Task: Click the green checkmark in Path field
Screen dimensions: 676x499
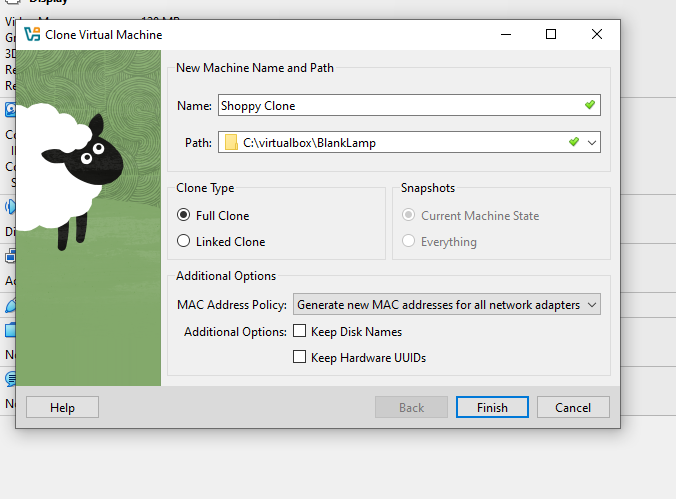Action: click(573, 141)
